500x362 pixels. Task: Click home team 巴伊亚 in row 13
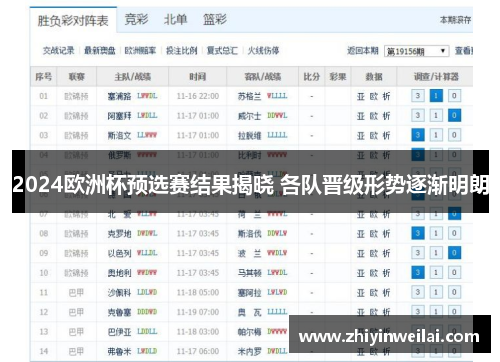119,332
